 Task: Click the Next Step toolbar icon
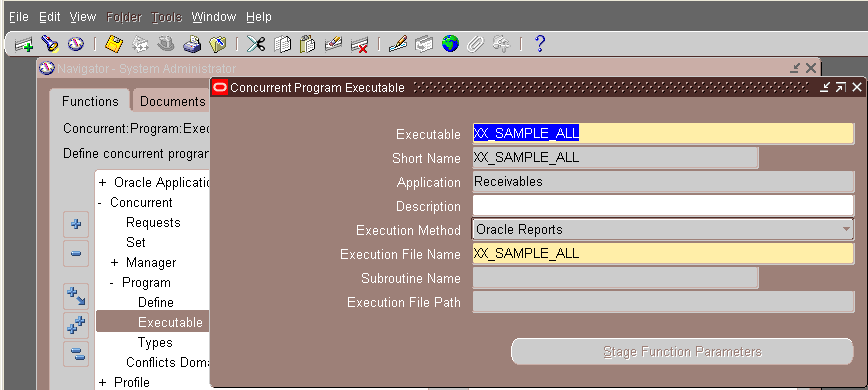(140, 44)
